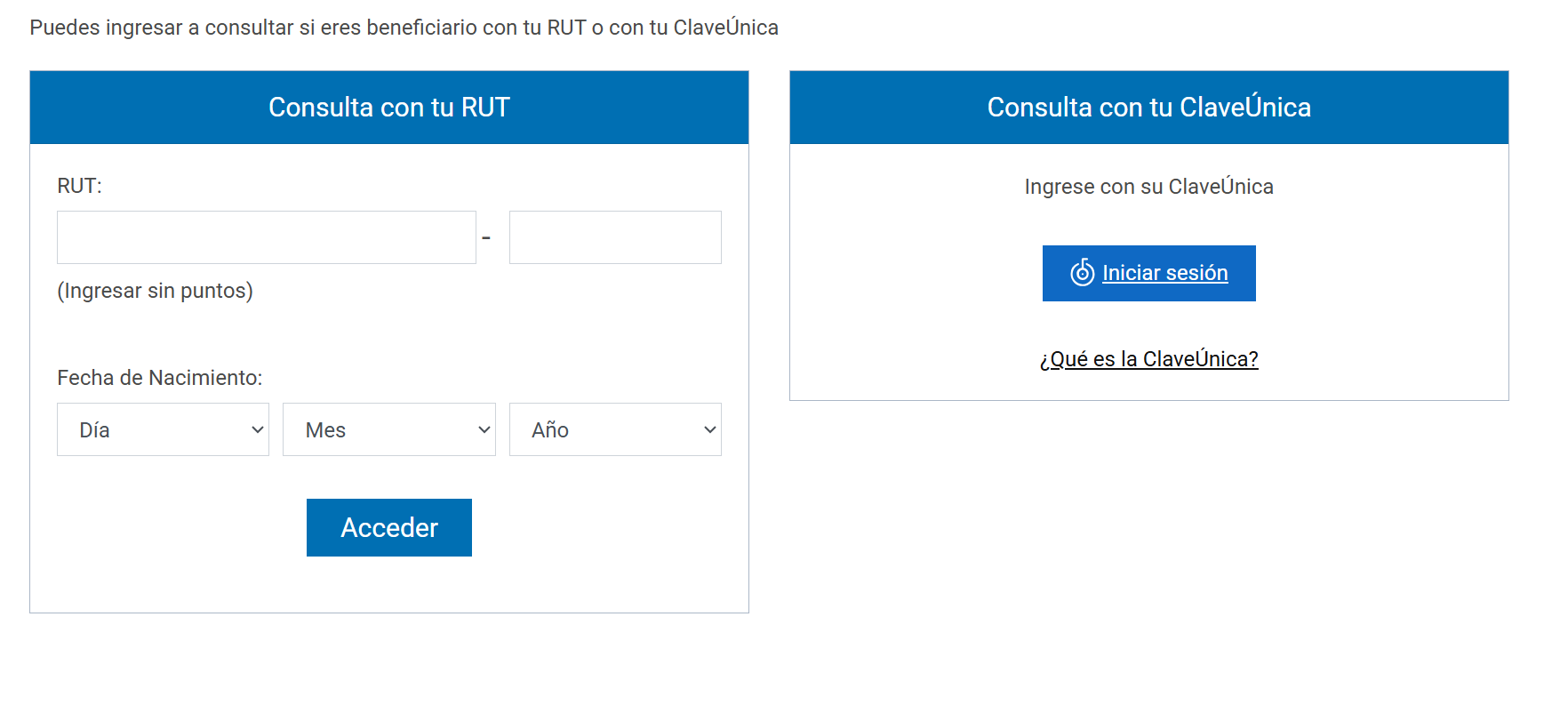This screenshot has height=721, width=1568.
Task: Focus the RUT verifier digit field
Action: (614, 237)
